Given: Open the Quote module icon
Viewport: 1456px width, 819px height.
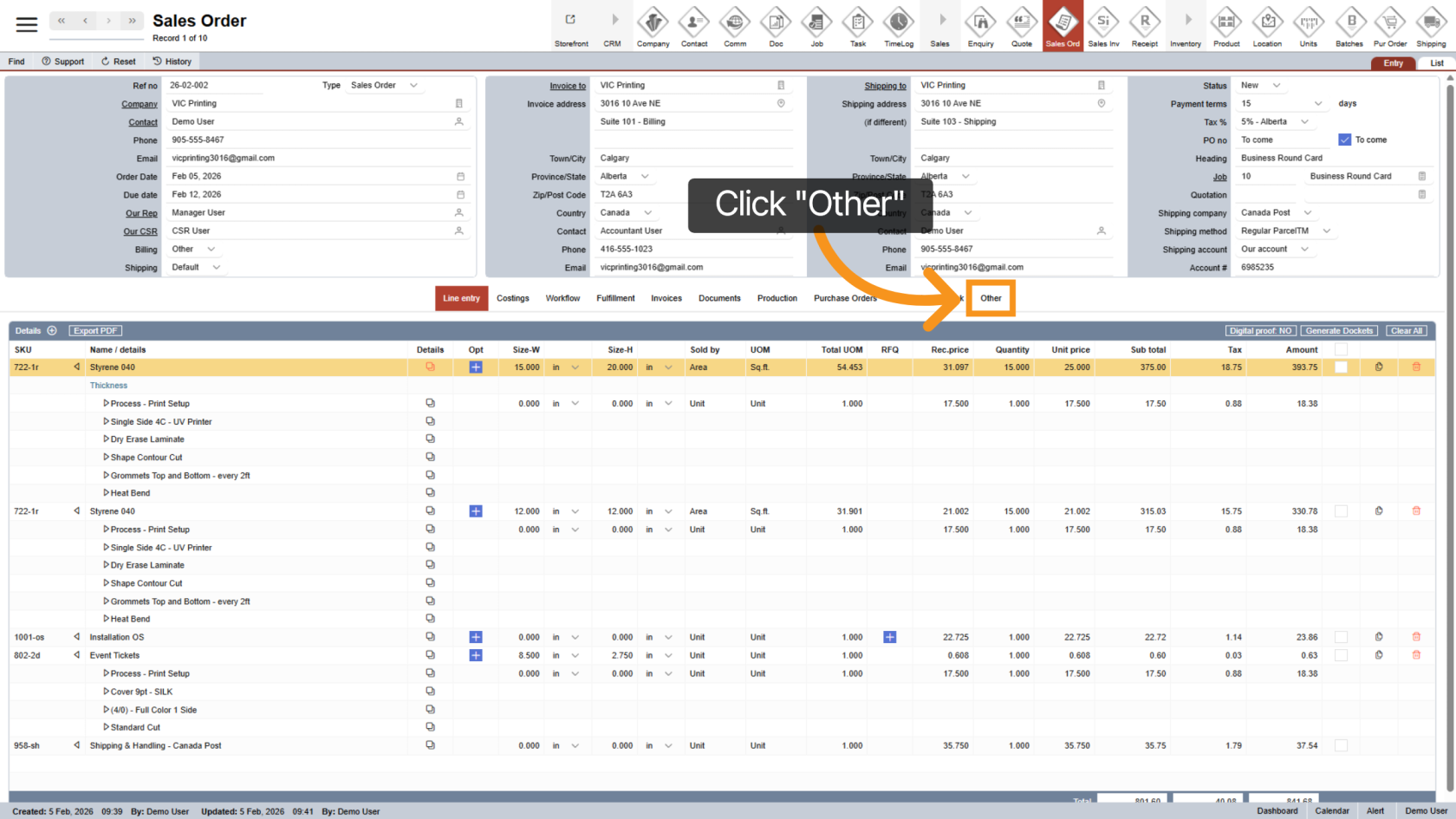Looking at the screenshot, I should (x=1022, y=27).
